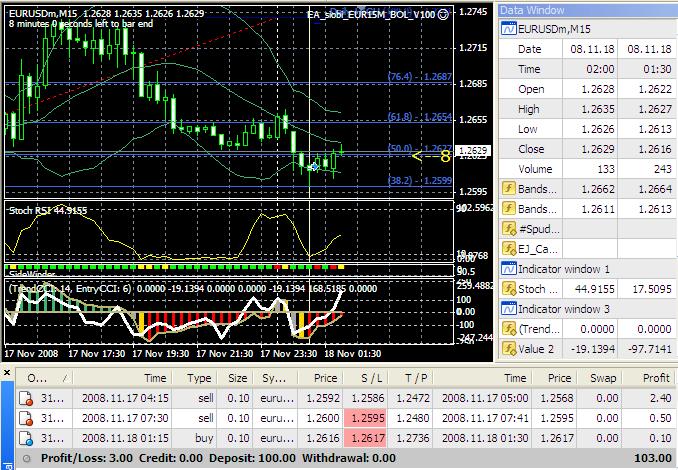Sort by the Size column header

click(235, 378)
